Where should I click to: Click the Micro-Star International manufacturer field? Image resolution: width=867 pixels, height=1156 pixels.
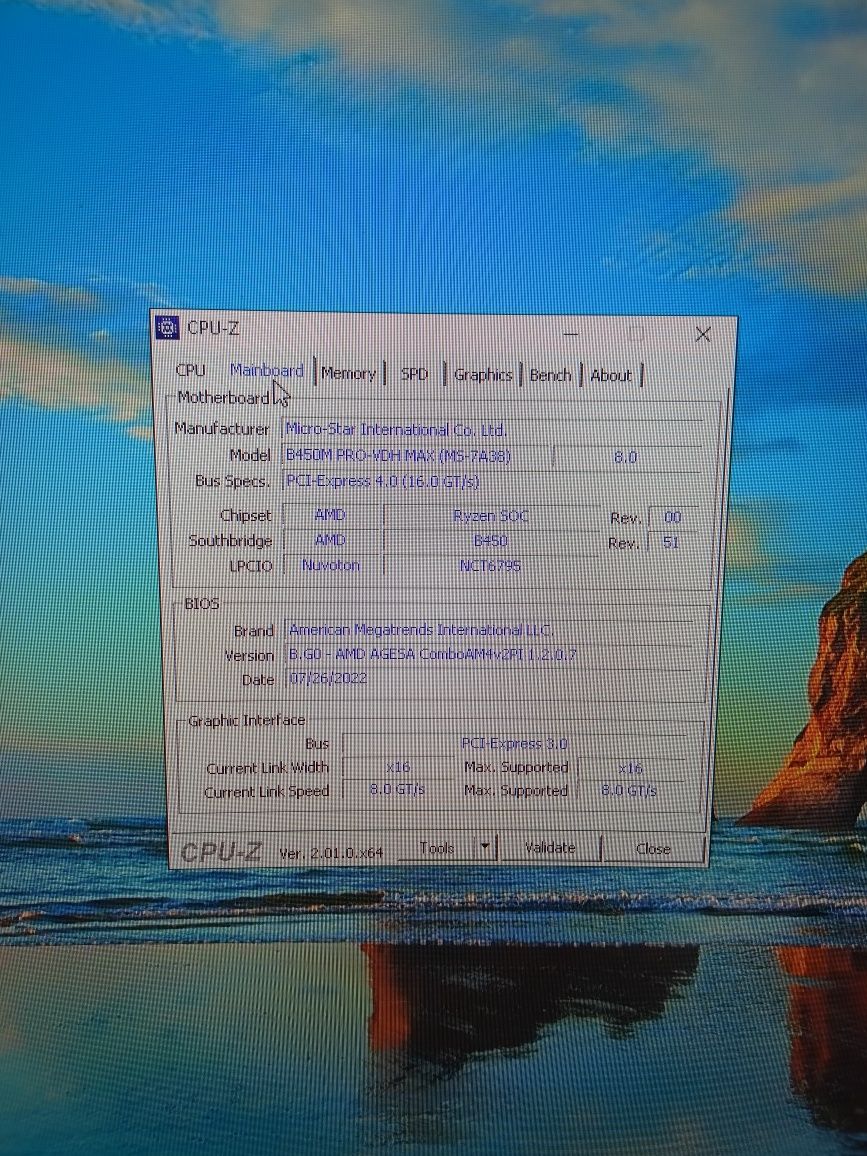(x=492, y=430)
